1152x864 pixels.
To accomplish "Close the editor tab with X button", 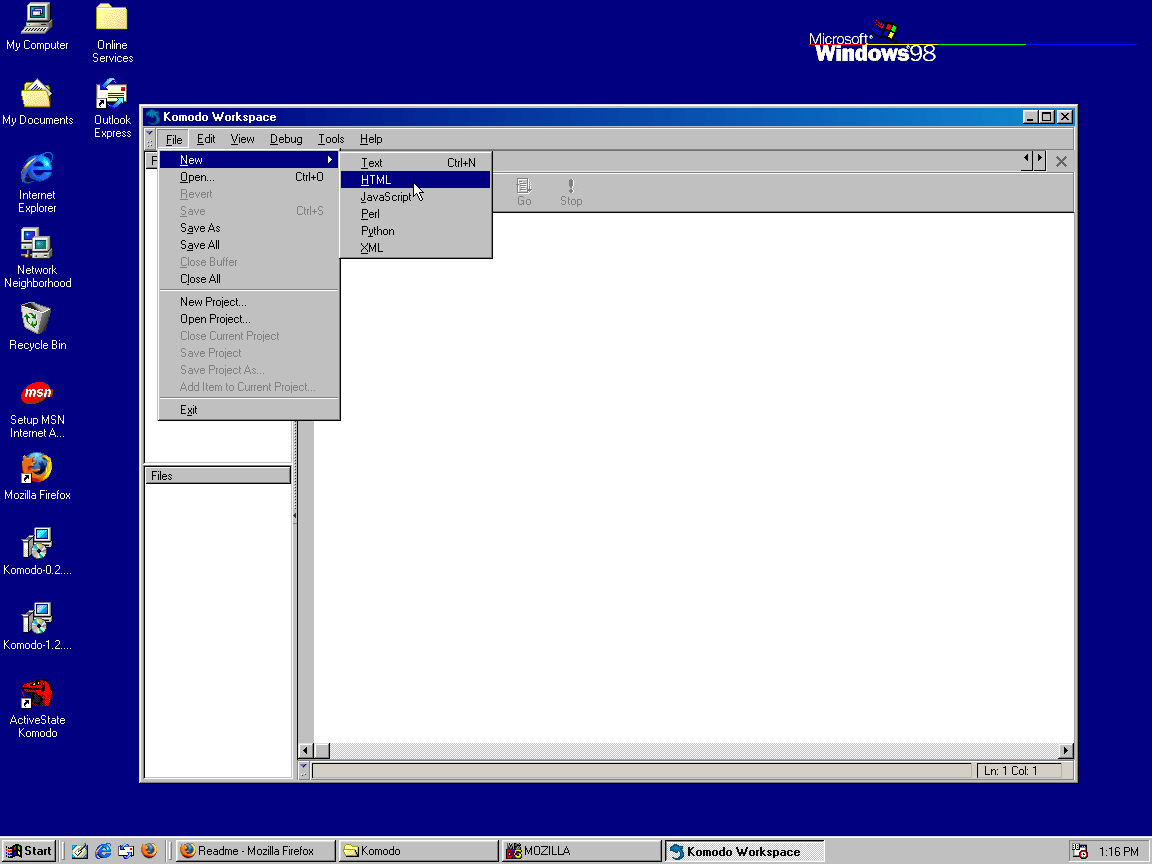I will click(x=1061, y=162).
